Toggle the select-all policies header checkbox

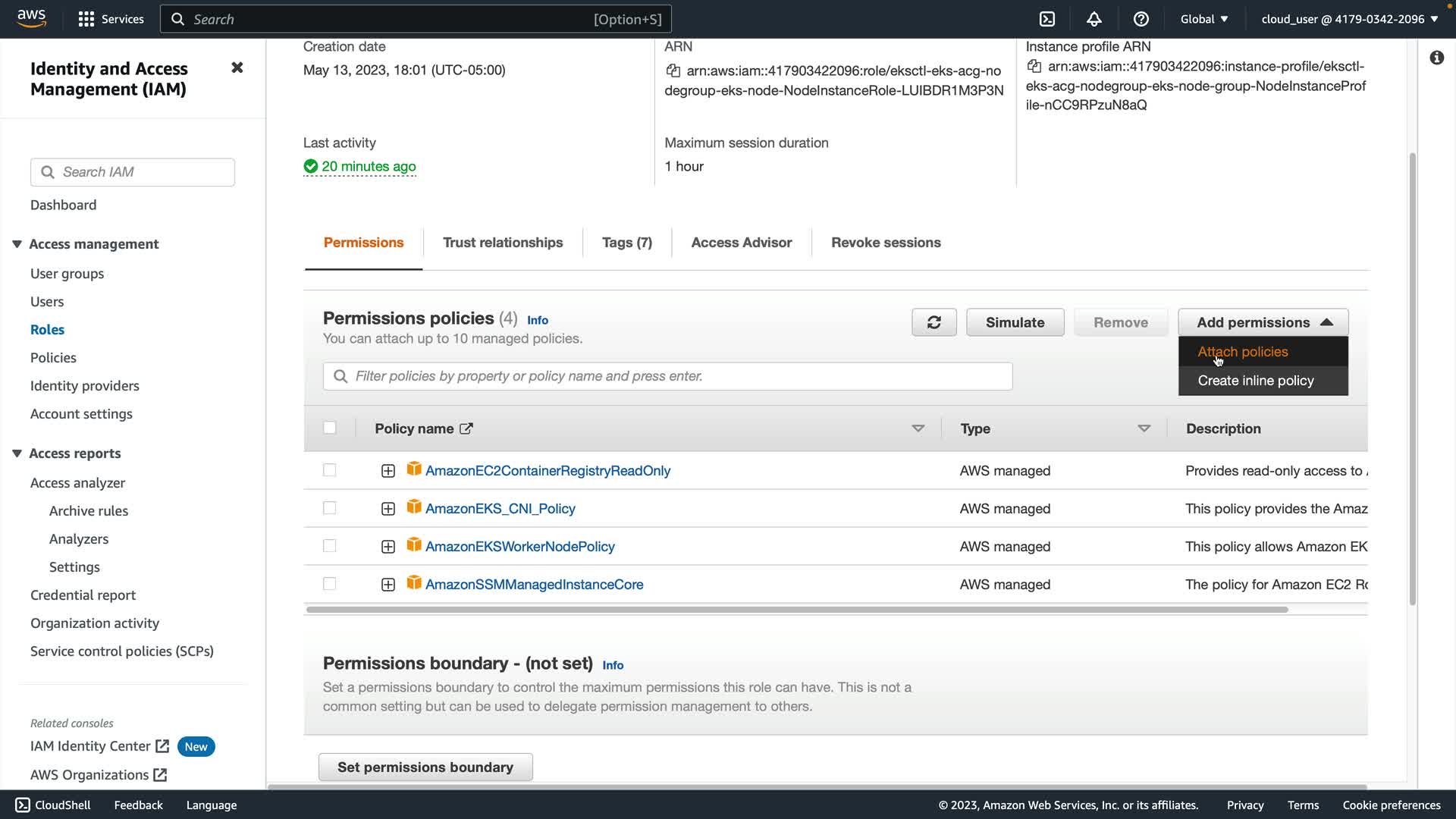[x=329, y=428]
